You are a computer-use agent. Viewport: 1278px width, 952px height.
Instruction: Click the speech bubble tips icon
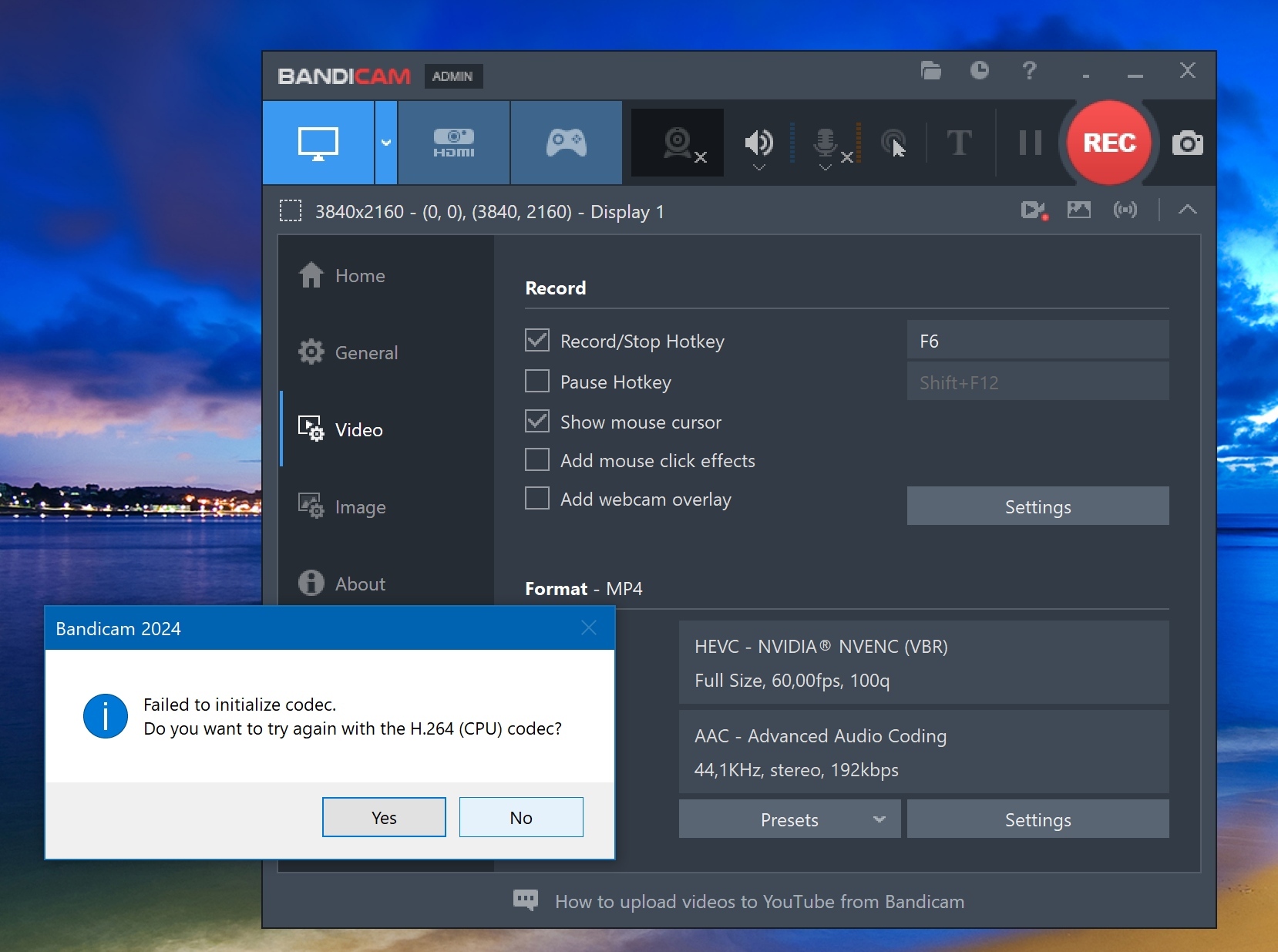(x=526, y=900)
